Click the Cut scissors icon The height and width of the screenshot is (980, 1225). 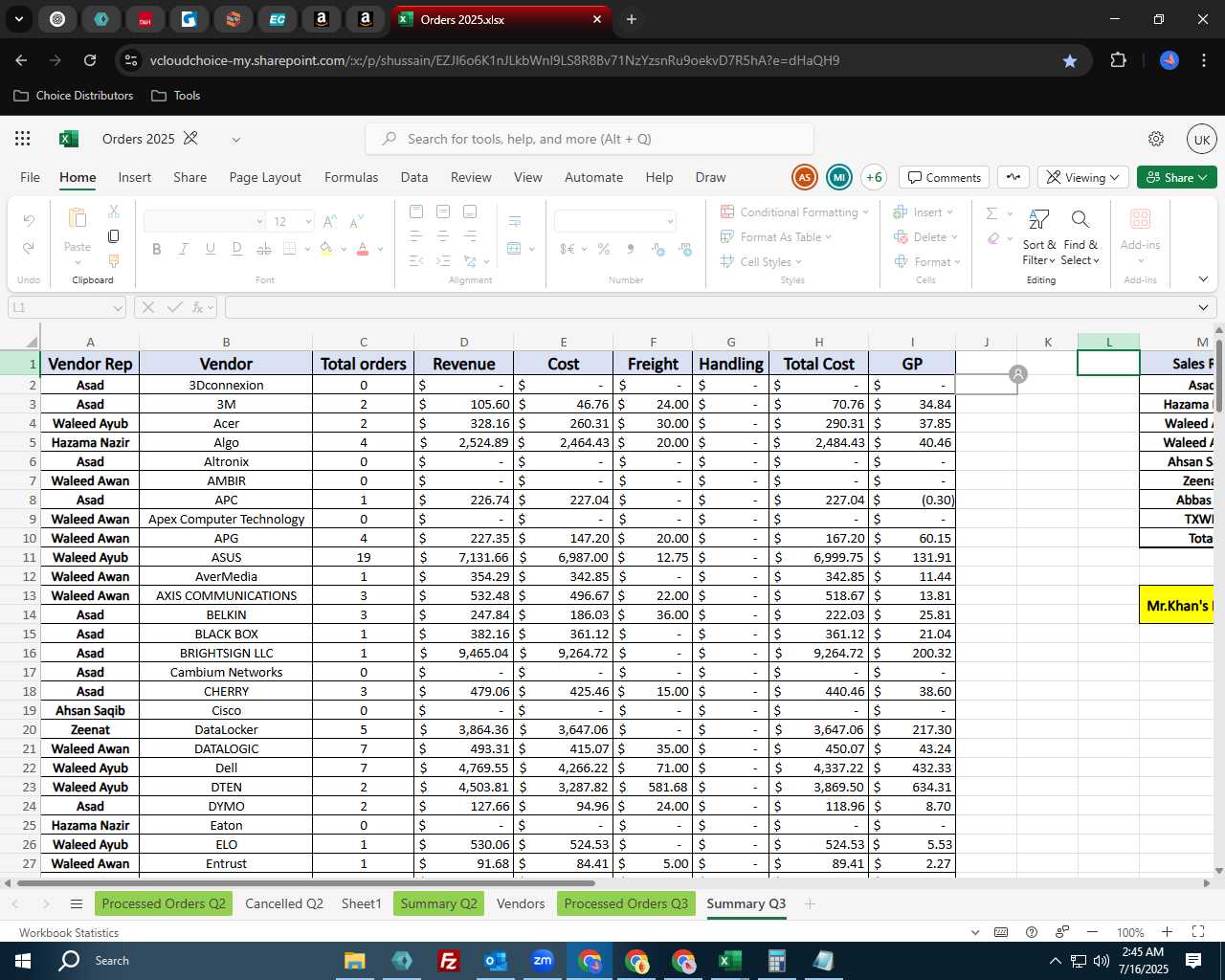[x=114, y=211]
